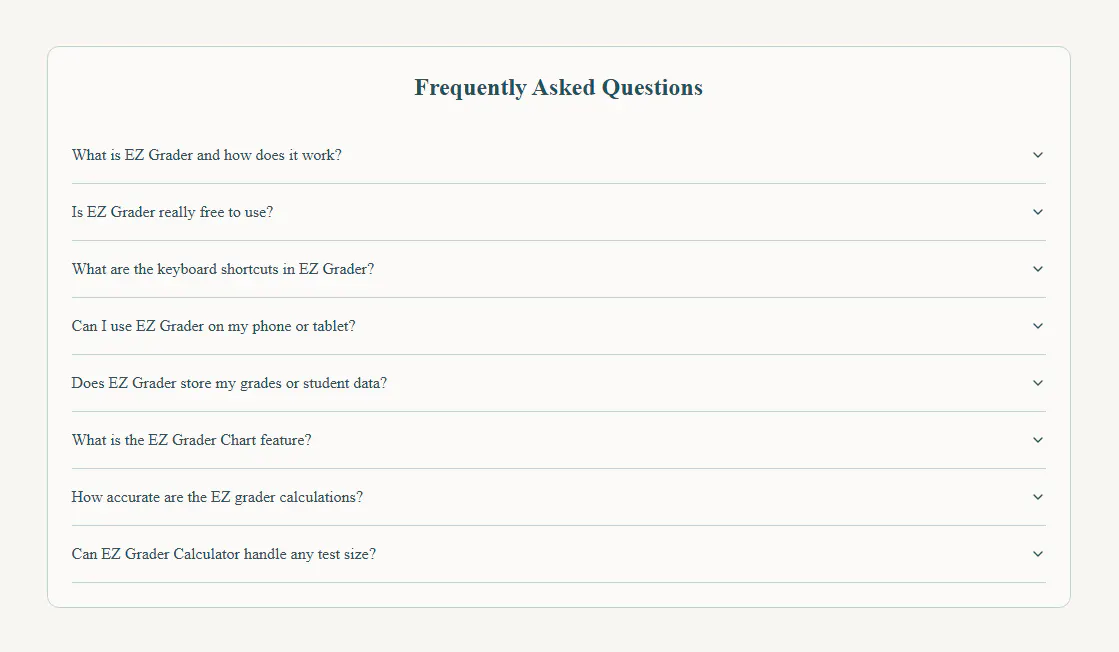Open chevron beside calculation accuracy question
The height and width of the screenshot is (652, 1119).
coord(1038,497)
